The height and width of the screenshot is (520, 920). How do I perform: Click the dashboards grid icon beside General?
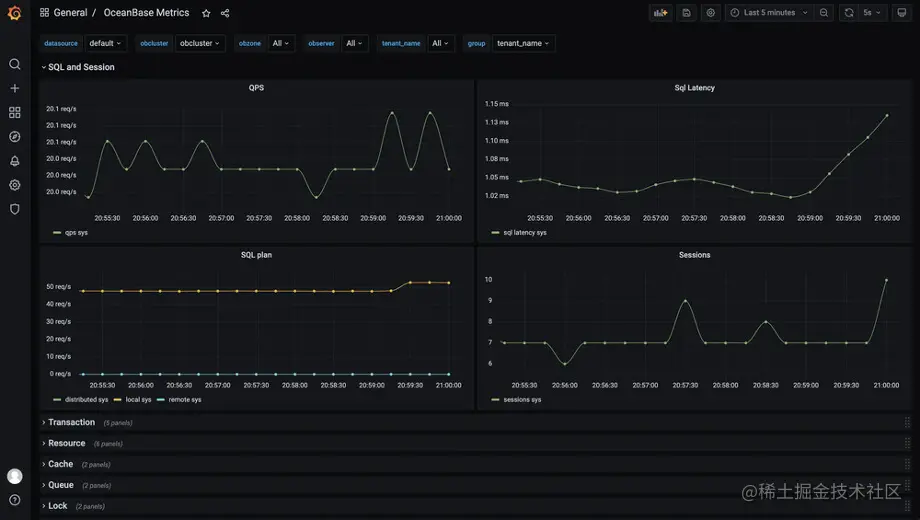tap(45, 12)
